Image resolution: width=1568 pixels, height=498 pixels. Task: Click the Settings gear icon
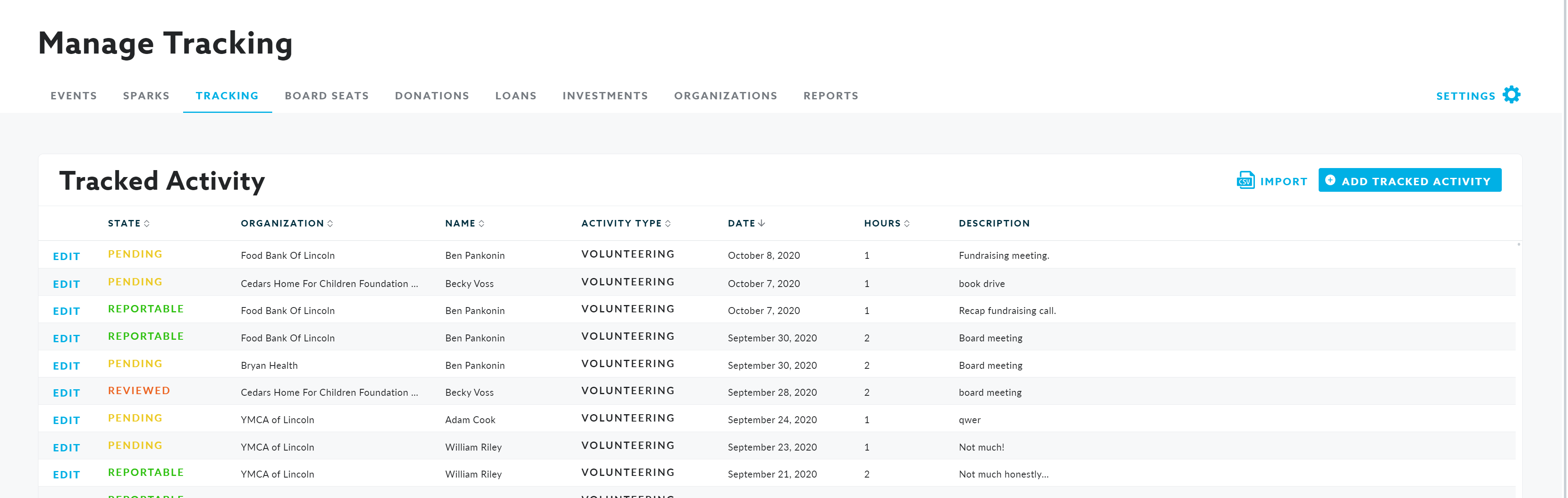pyautogui.click(x=1511, y=95)
